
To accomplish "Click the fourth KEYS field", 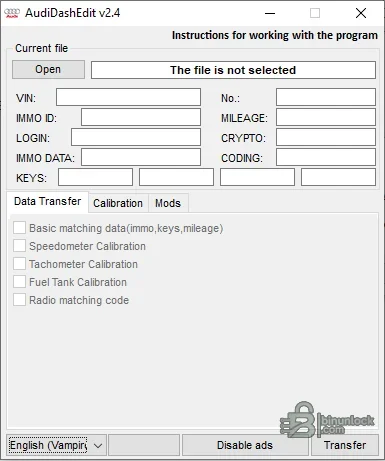I will click(338, 177).
